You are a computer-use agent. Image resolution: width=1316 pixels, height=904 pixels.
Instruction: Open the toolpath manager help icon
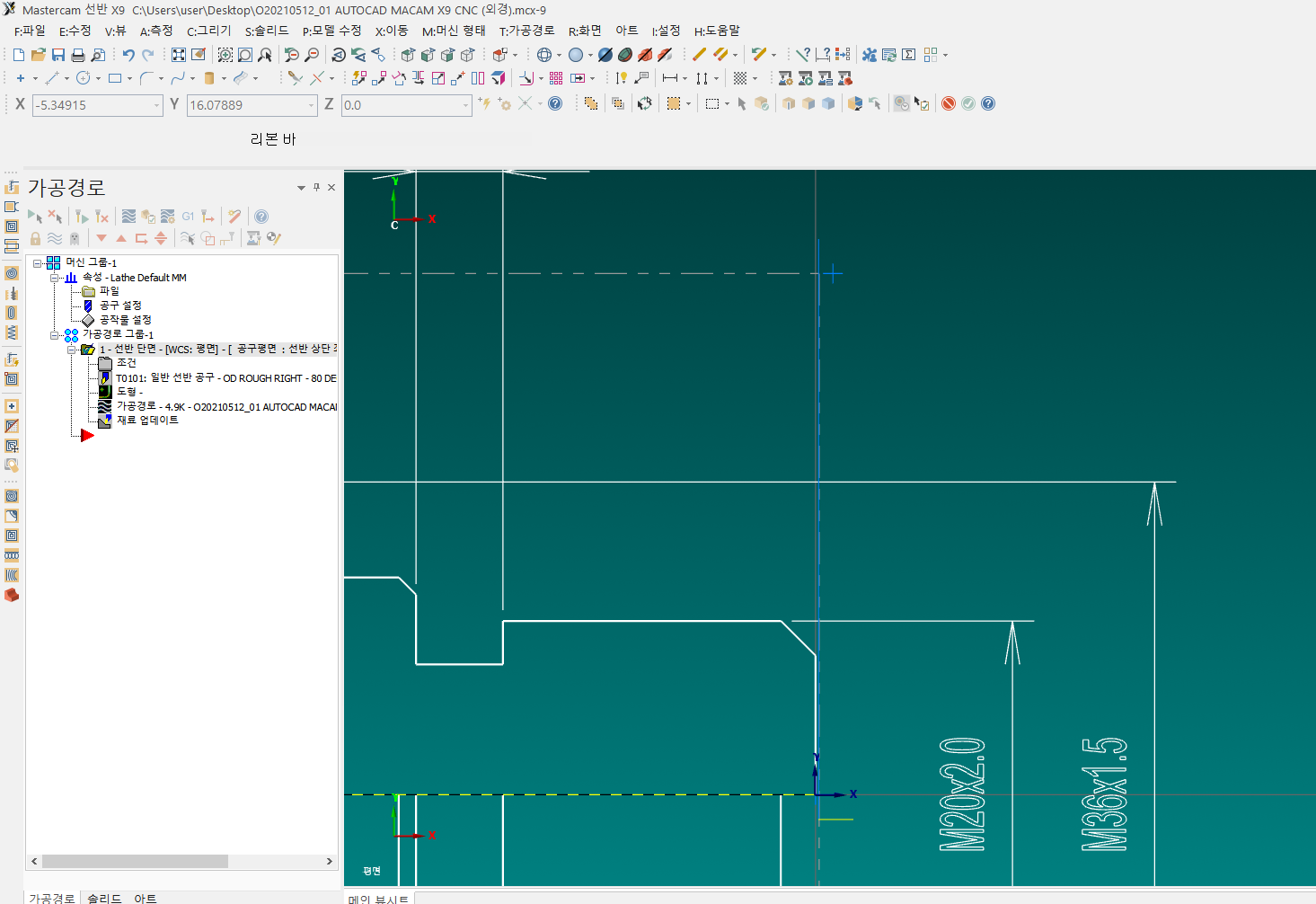261,217
